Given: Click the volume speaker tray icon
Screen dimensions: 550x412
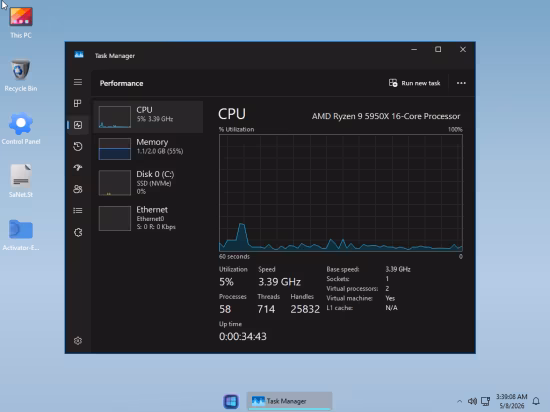Looking at the screenshot, I should click(x=472, y=401).
